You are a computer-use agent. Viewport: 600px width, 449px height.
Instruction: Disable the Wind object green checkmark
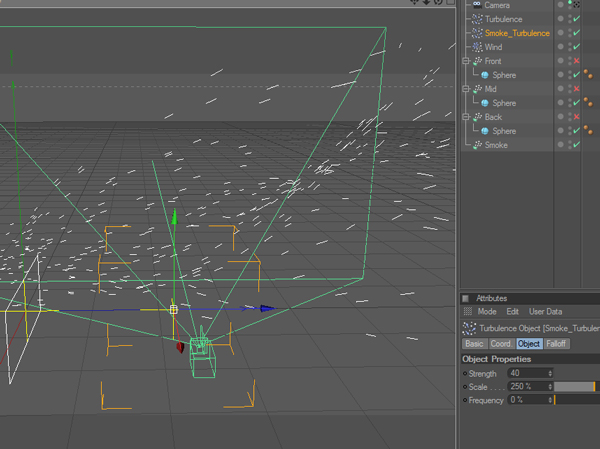(577, 47)
